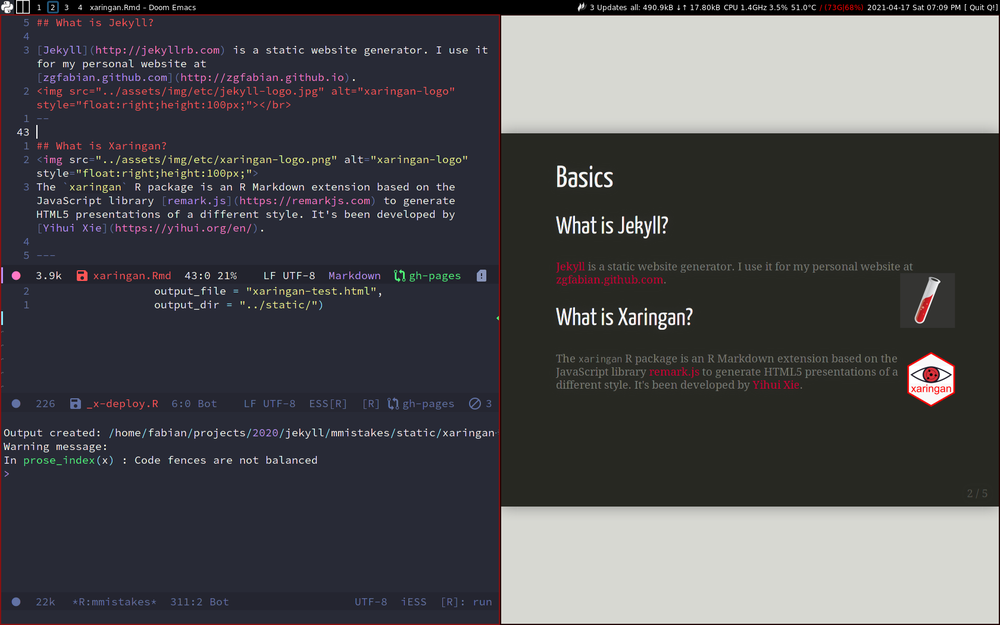Click the red disk usage 73G|68% indicator
This screenshot has height=625, width=1000.
pyautogui.click(x=841, y=7)
